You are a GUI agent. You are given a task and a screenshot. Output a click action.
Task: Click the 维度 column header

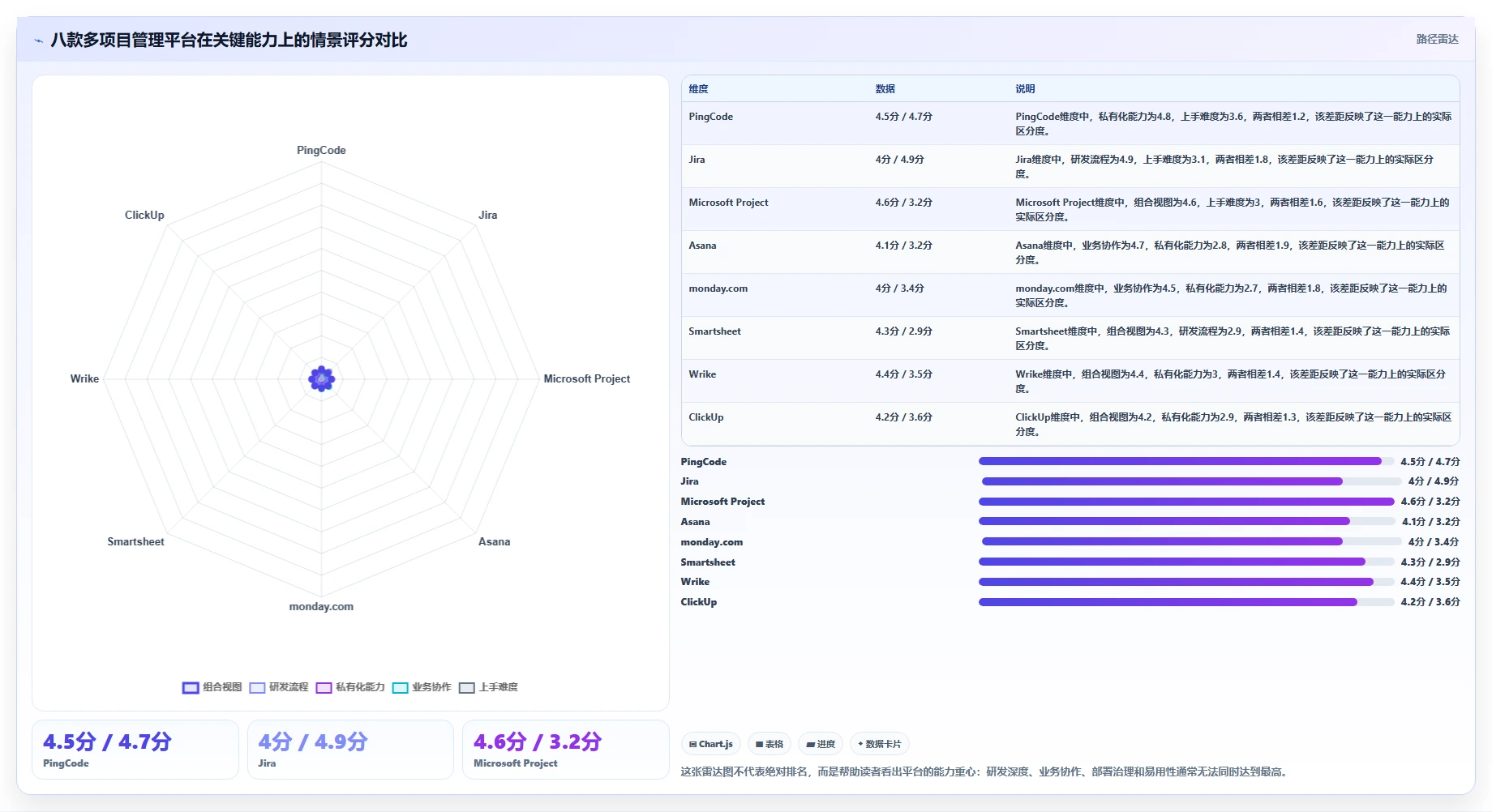tap(698, 89)
